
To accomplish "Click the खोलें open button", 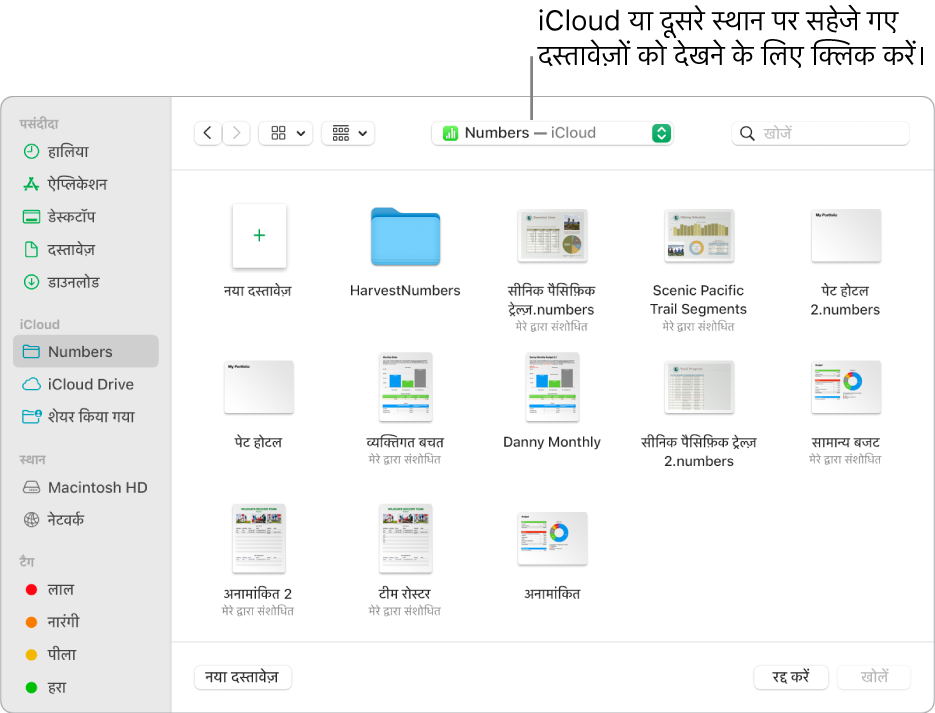I will coord(874,677).
